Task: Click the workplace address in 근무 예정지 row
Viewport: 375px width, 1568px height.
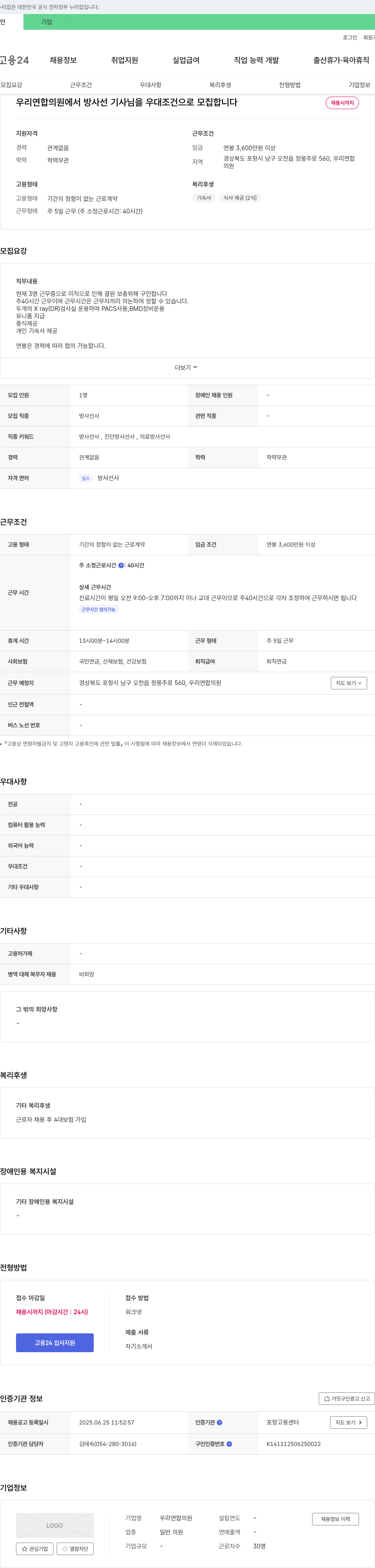Action: pos(150,683)
